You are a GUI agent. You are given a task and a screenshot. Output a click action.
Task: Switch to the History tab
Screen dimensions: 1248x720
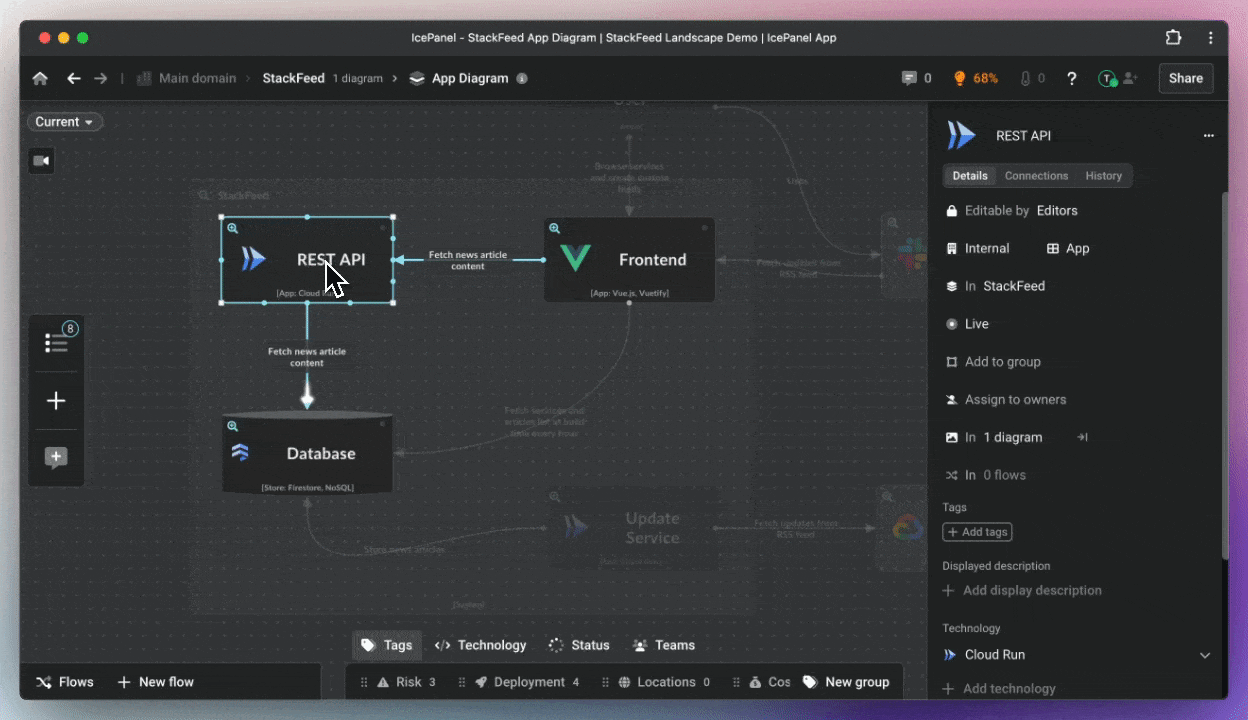click(1103, 176)
